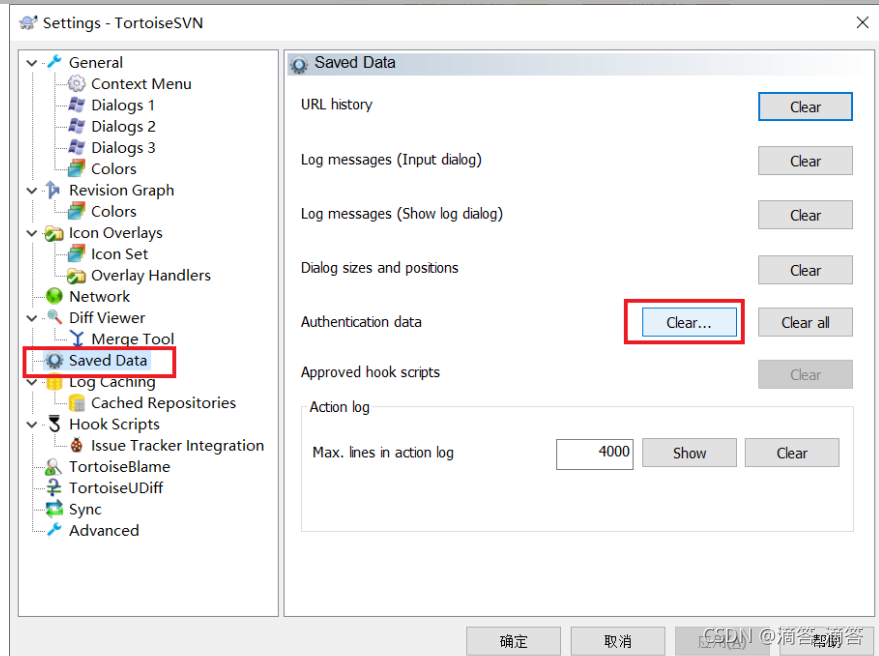
Task: Click the Dialogs 2 window icon
Action: point(76,126)
